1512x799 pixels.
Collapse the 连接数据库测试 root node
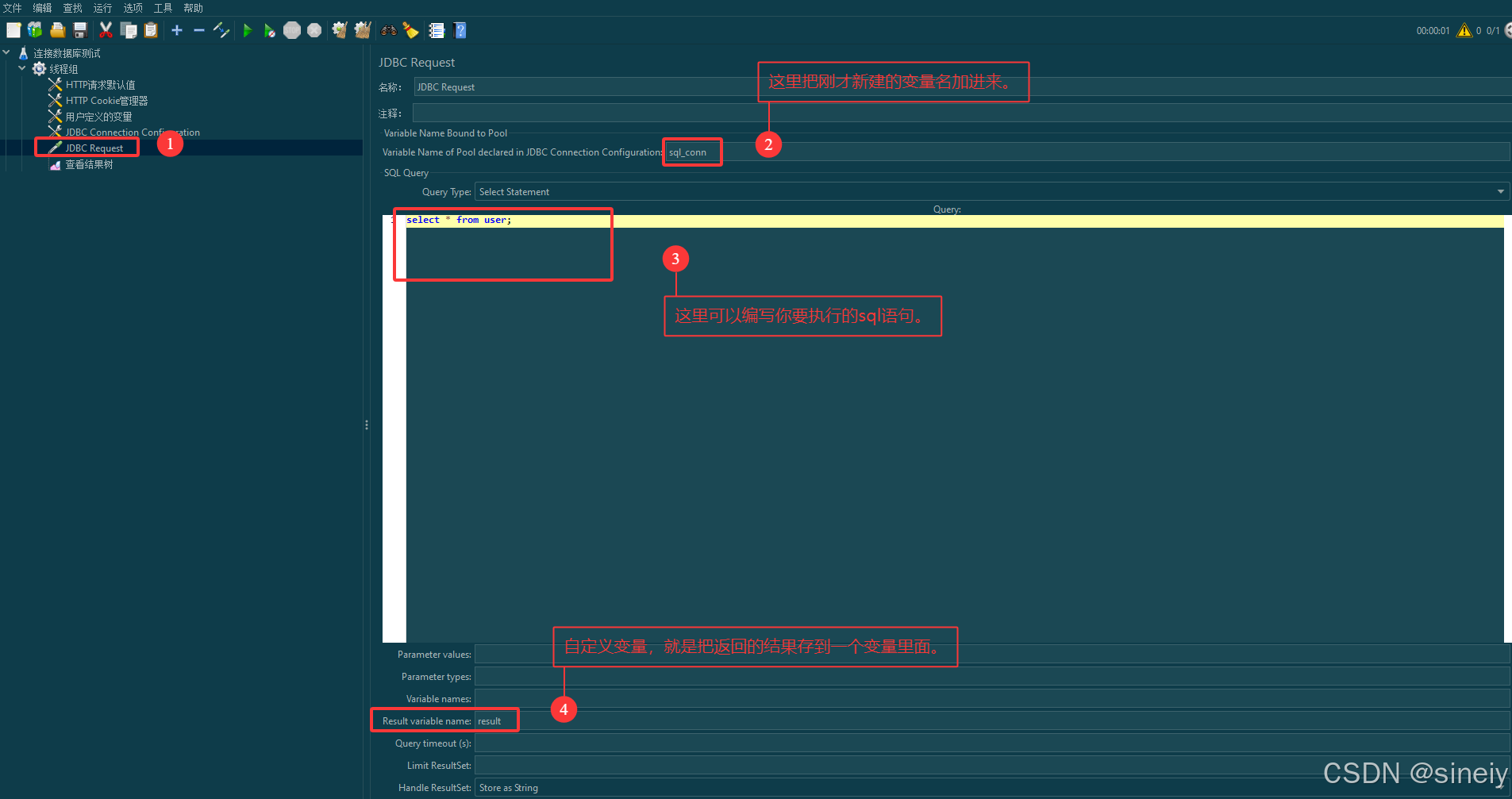(6, 52)
